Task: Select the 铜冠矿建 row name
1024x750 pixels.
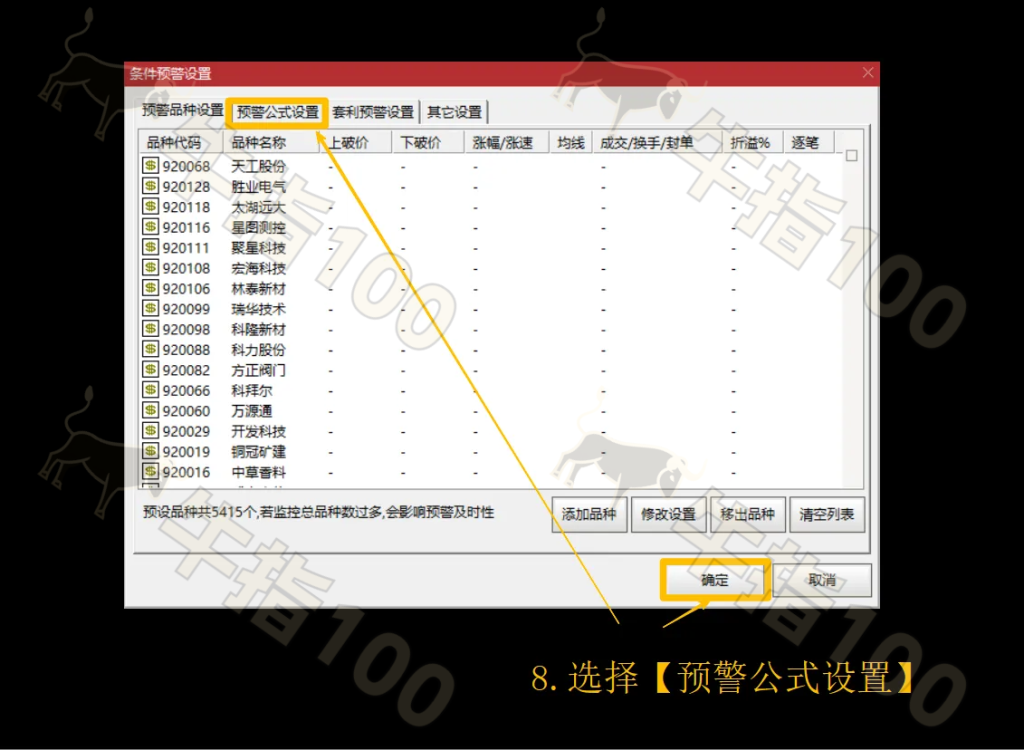Action: (259, 451)
